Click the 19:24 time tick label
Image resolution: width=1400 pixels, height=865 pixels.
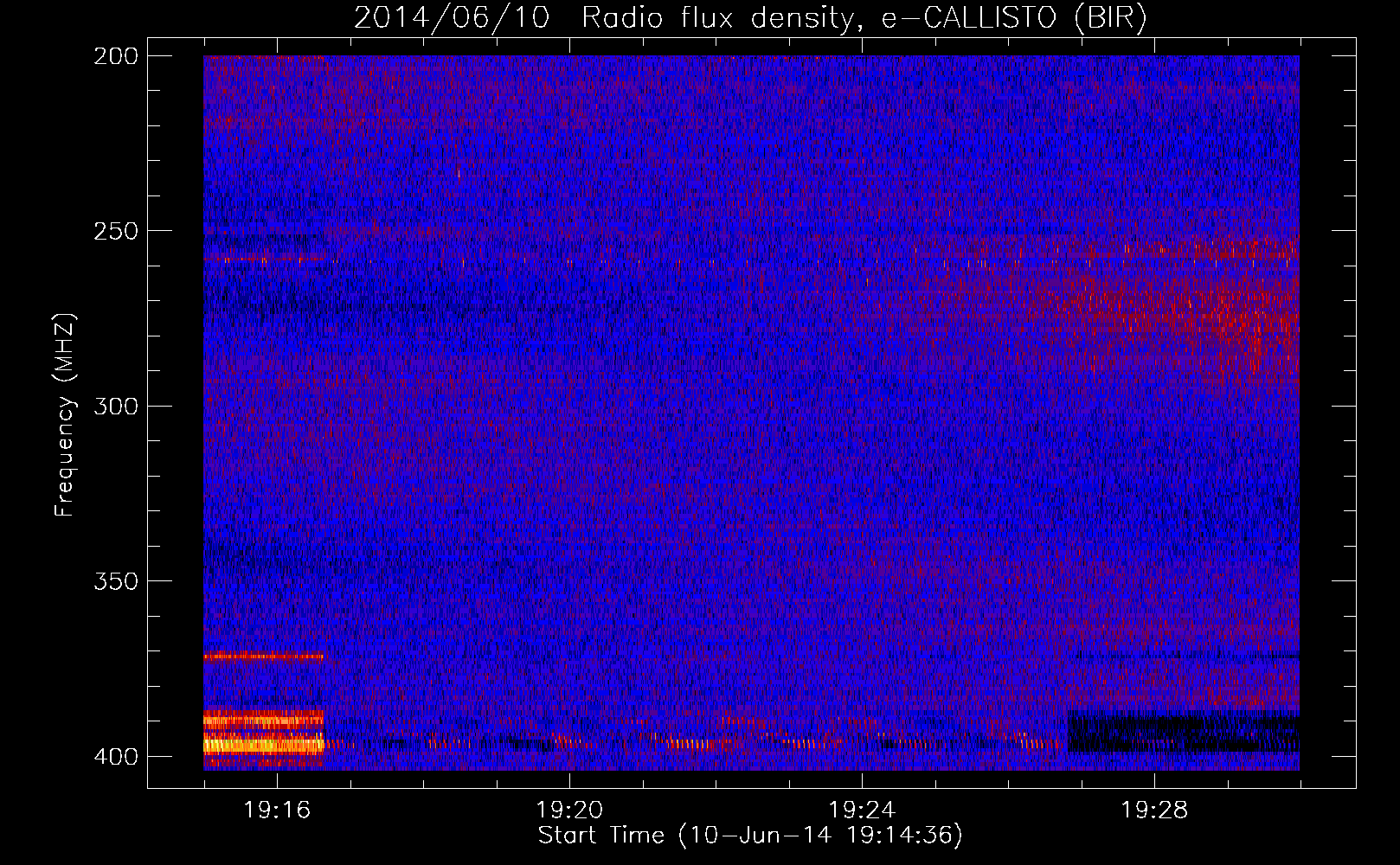click(x=862, y=811)
